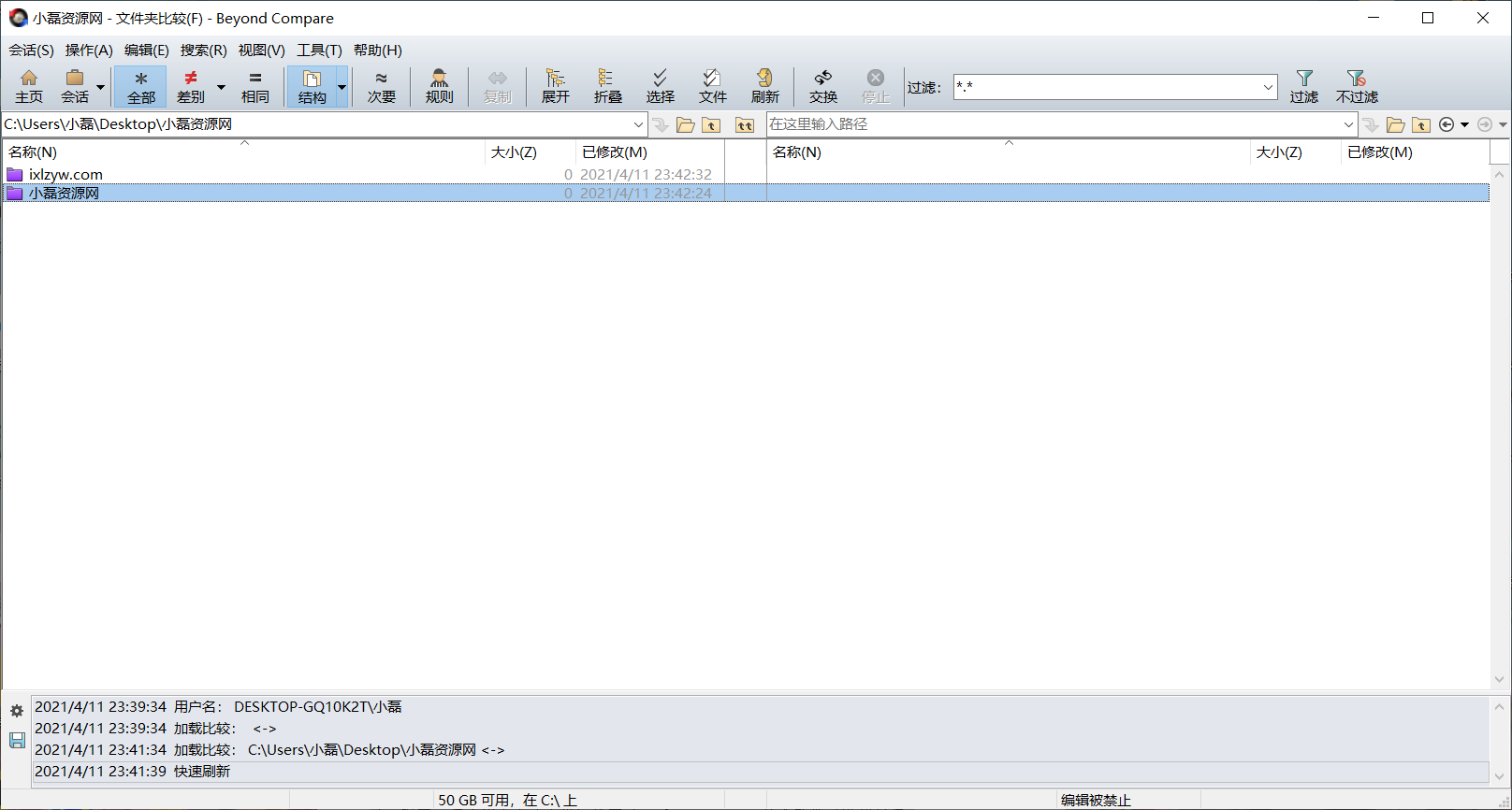This screenshot has height=810, width=1512.
Task: Click the left pane browse folder icon
Action: [x=686, y=125]
